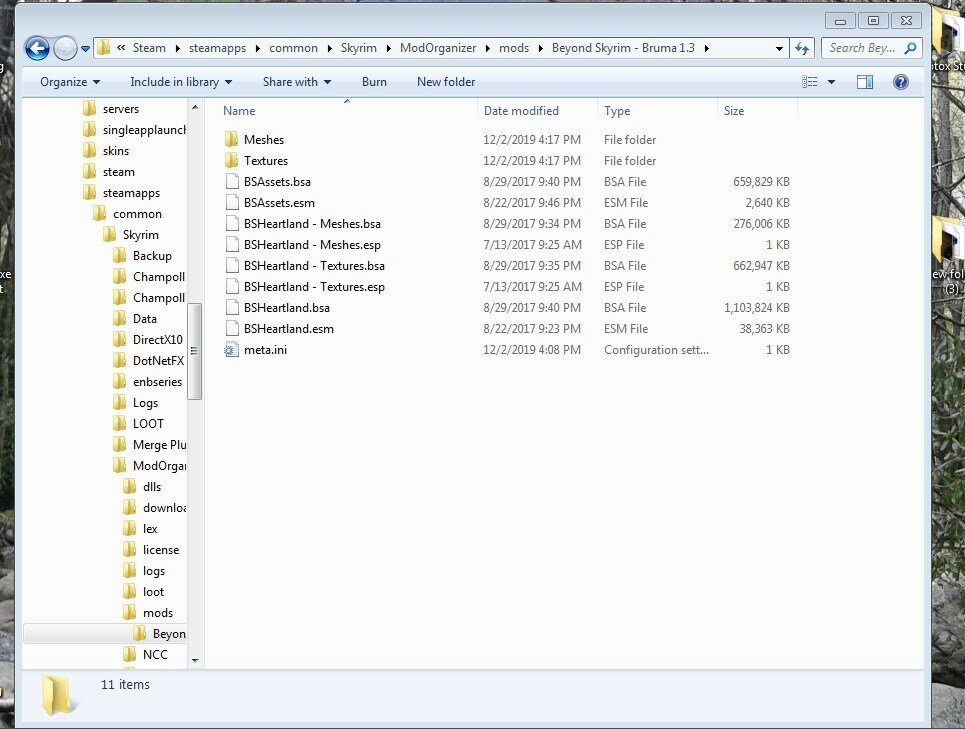The width and height of the screenshot is (965, 730).
Task: Select the Meshes folder icon
Action: [231, 140]
